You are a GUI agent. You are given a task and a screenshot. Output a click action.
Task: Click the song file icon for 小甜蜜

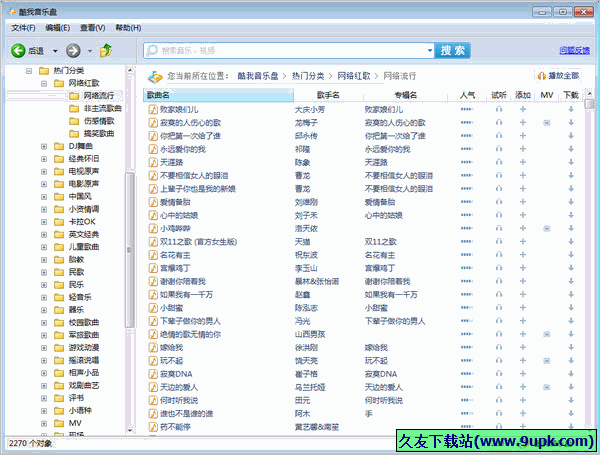pyautogui.click(x=153, y=308)
